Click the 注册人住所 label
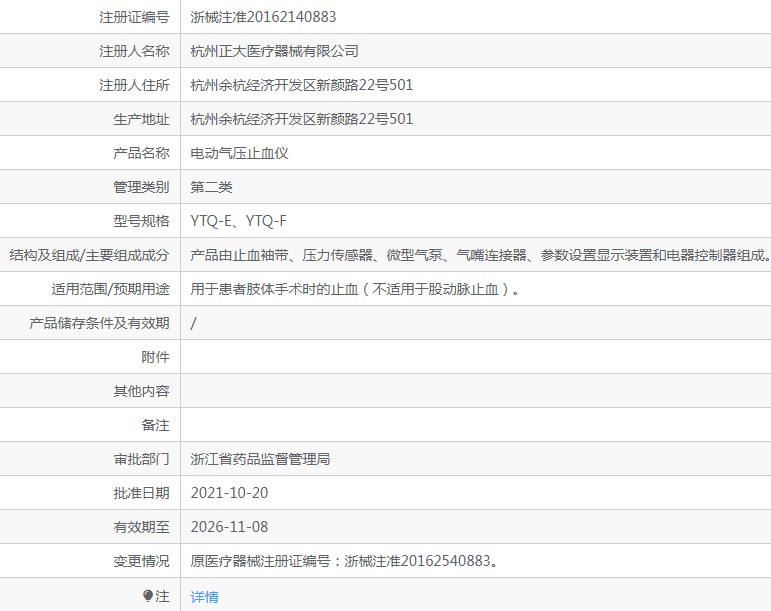This screenshot has height=611, width=771. [x=134, y=85]
